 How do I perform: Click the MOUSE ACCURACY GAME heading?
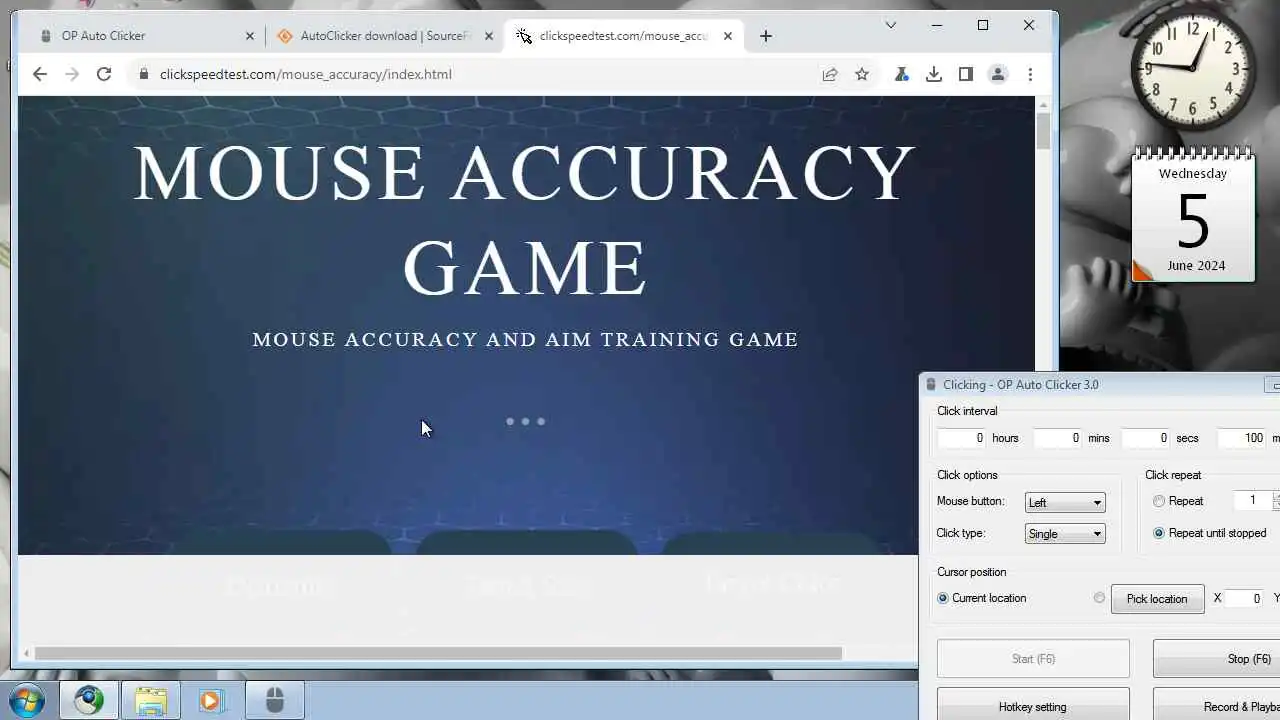524,220
